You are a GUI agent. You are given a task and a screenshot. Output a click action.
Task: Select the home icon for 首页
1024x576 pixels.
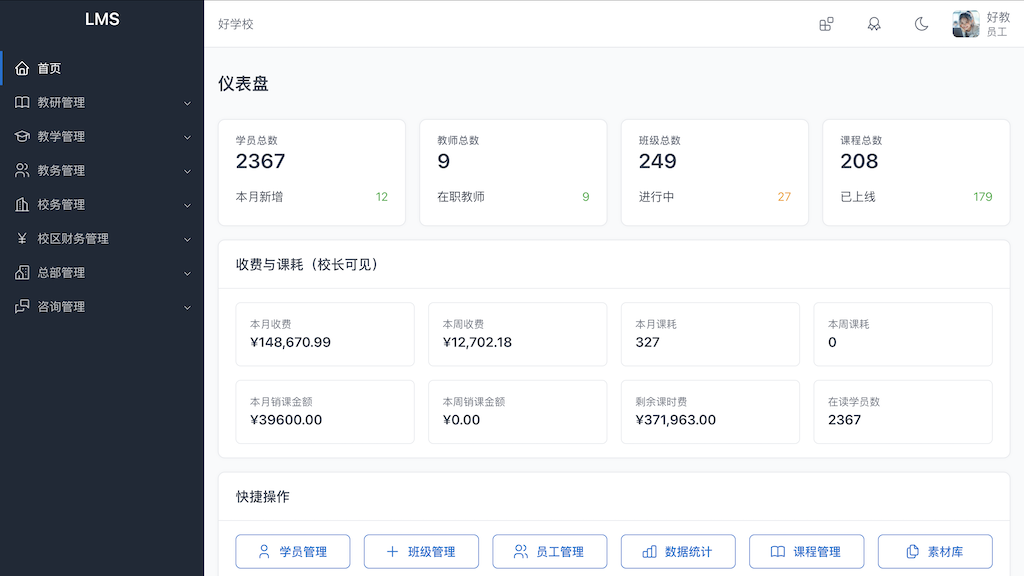click(x=22, y=68)
